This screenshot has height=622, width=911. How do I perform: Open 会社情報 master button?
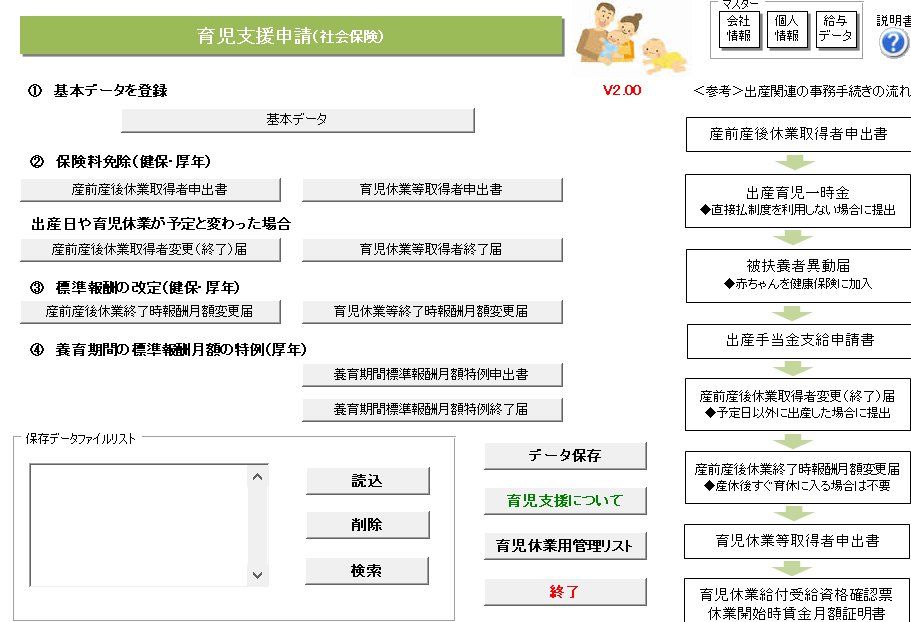click(738, 29)
